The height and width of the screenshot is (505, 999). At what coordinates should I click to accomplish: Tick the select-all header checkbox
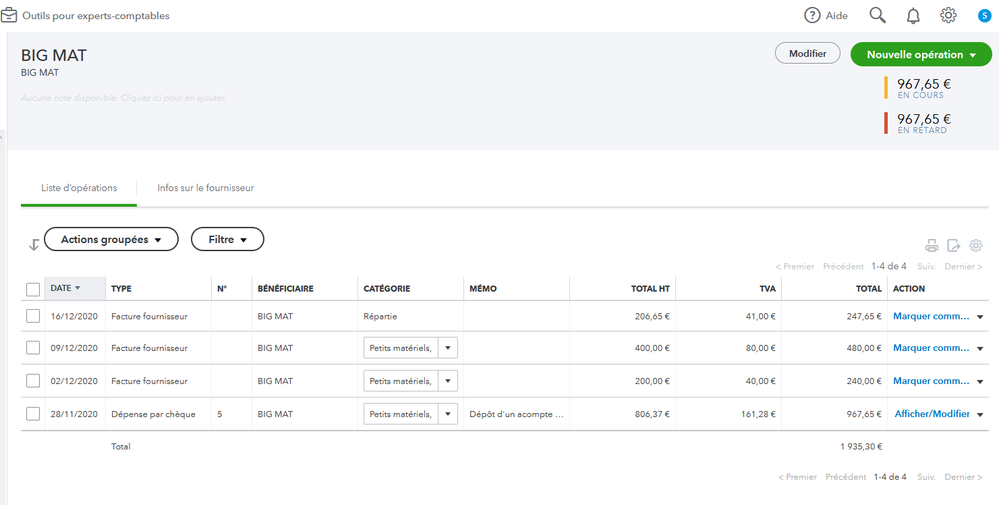(33, 289)
